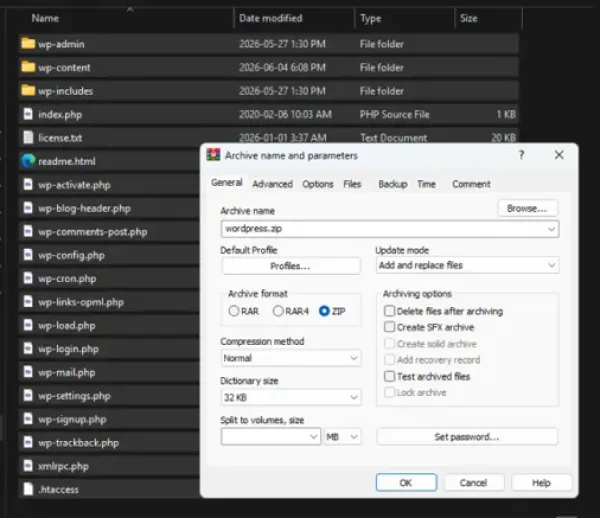
Task: Switch to the General tab
Action: [x=227, y=182]
